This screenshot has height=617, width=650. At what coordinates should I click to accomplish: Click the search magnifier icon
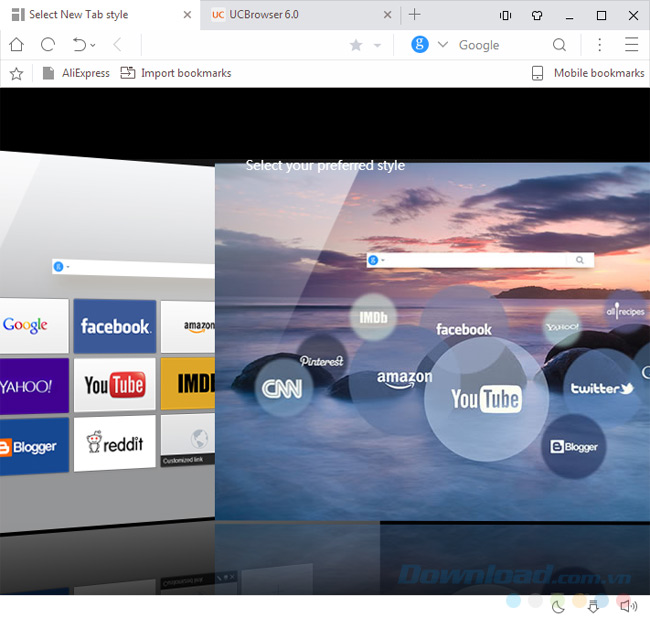click(560, 45)
